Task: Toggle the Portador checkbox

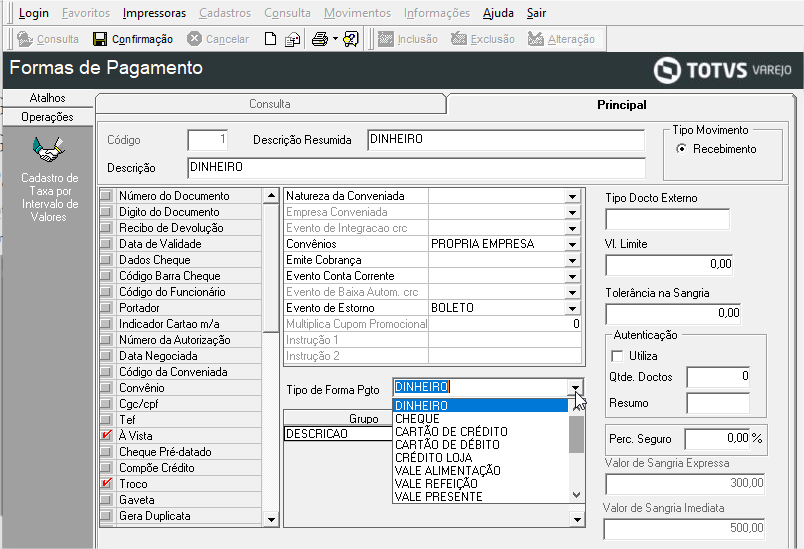Action: 106,308
